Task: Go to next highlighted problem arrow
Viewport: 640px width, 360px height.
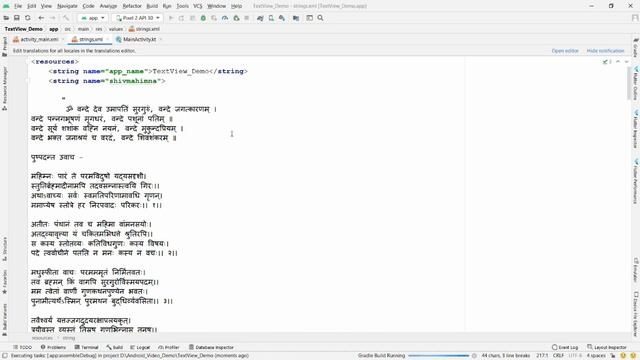Action: point(627,62)
